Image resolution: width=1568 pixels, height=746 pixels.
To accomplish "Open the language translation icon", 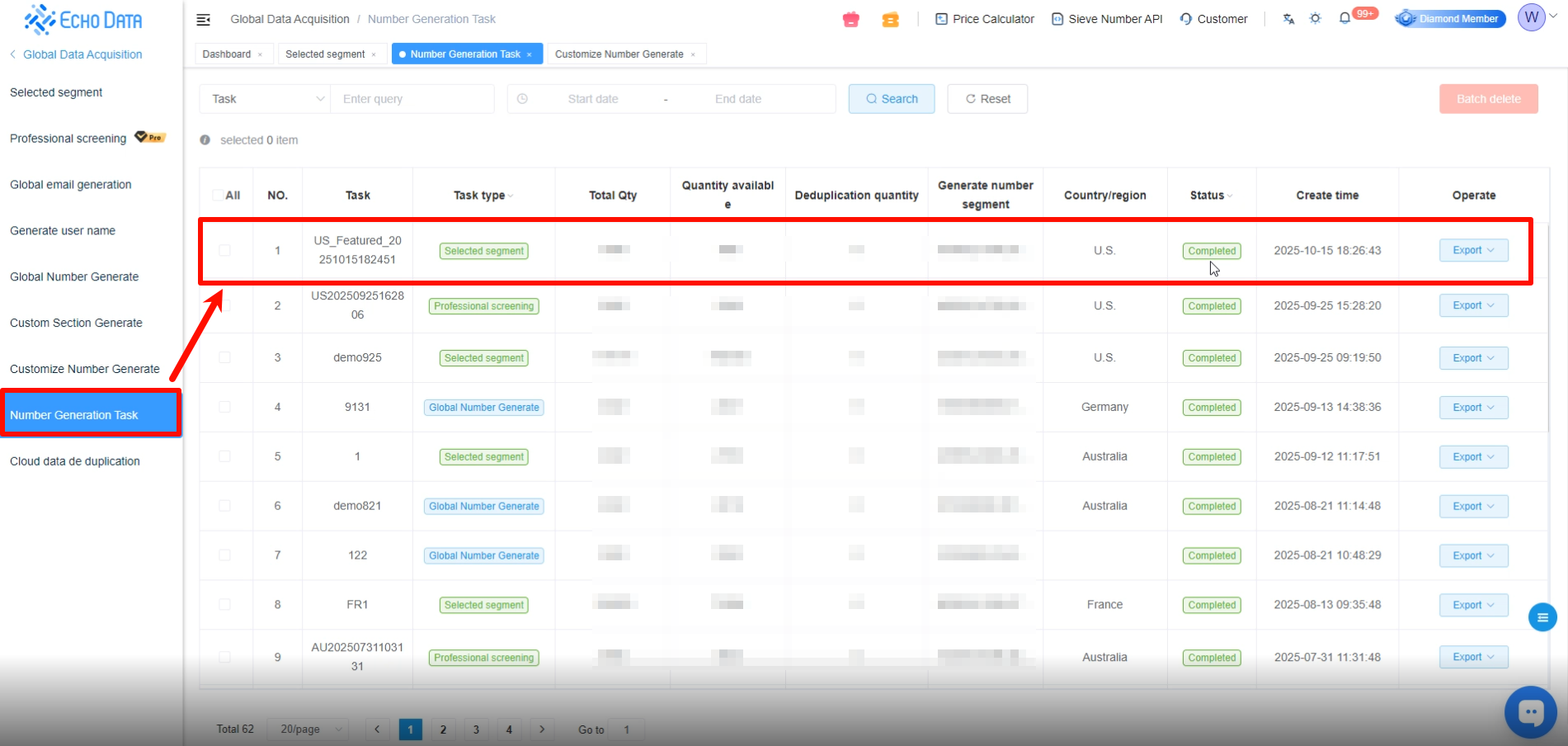I will [1288, 19].
